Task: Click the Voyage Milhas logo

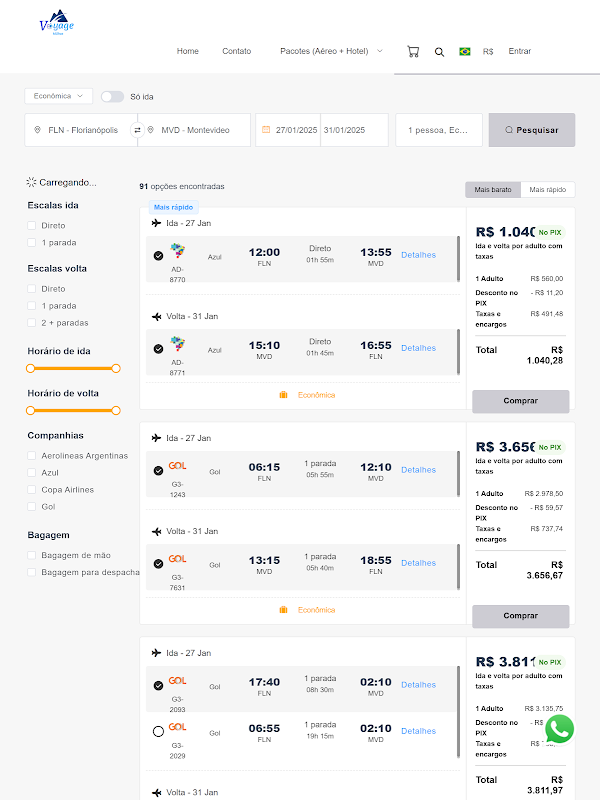Action: coord(57,23)
